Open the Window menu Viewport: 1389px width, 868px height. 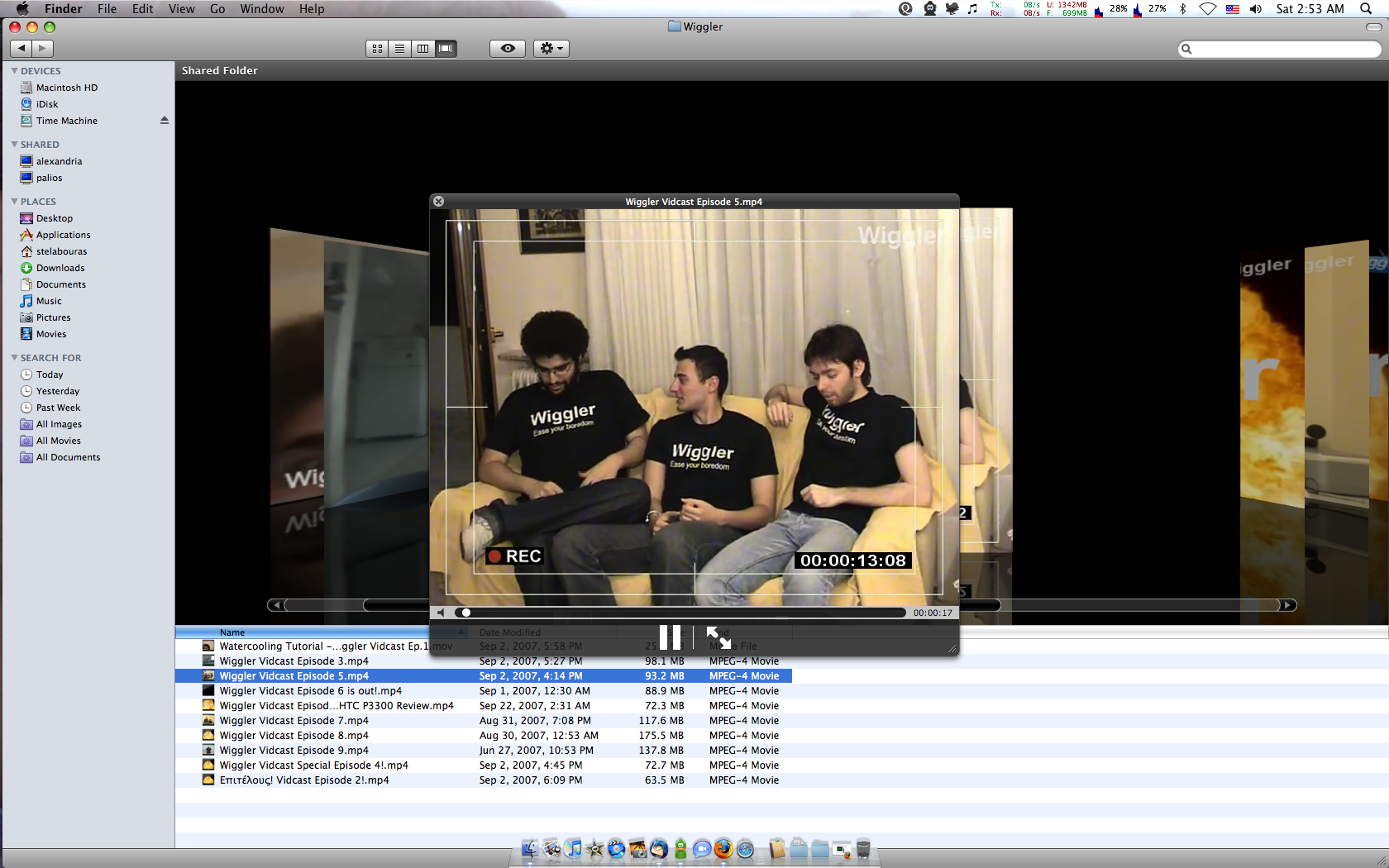[x=262, y=9]
